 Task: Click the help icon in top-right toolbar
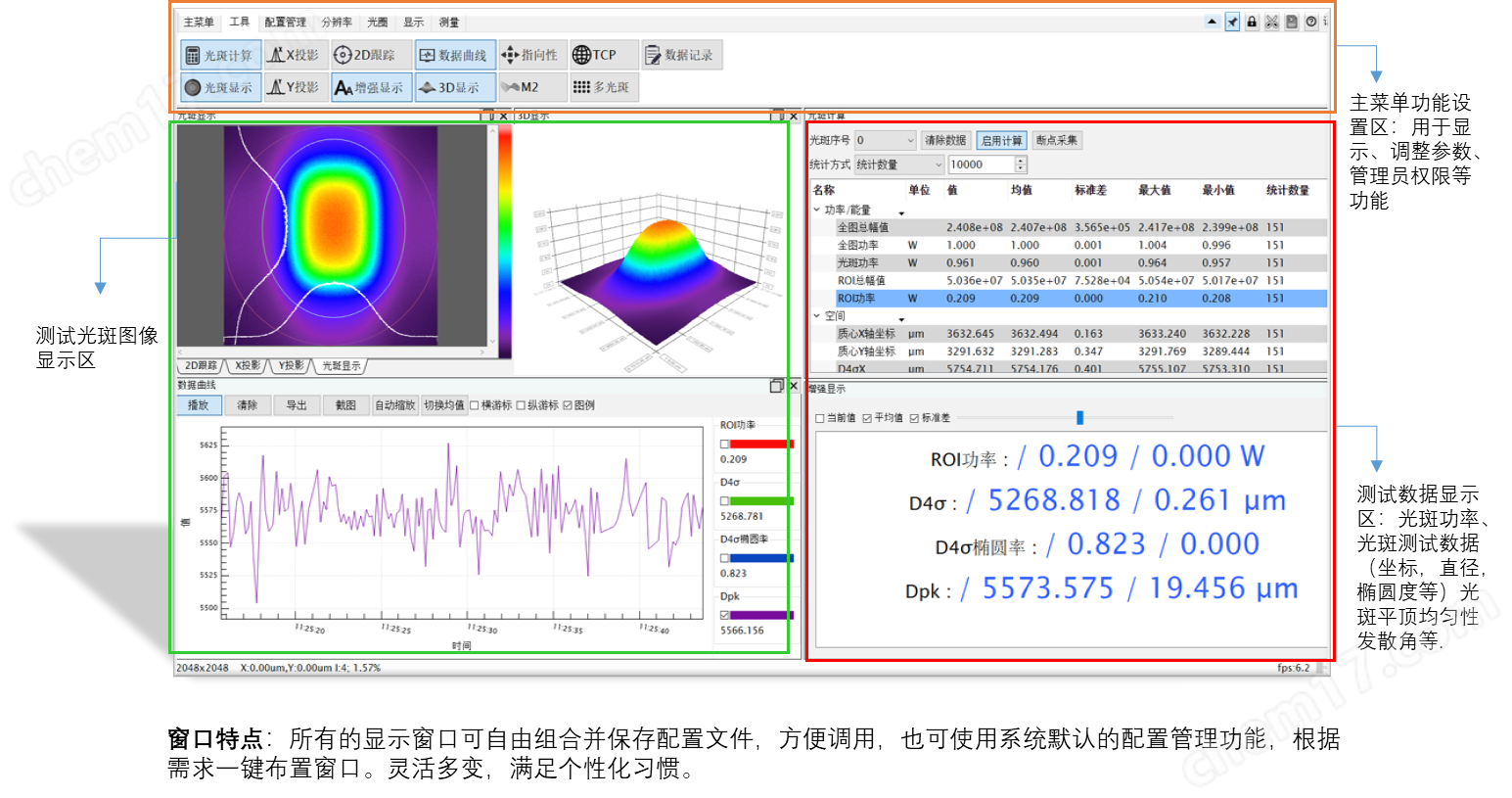1311,22
